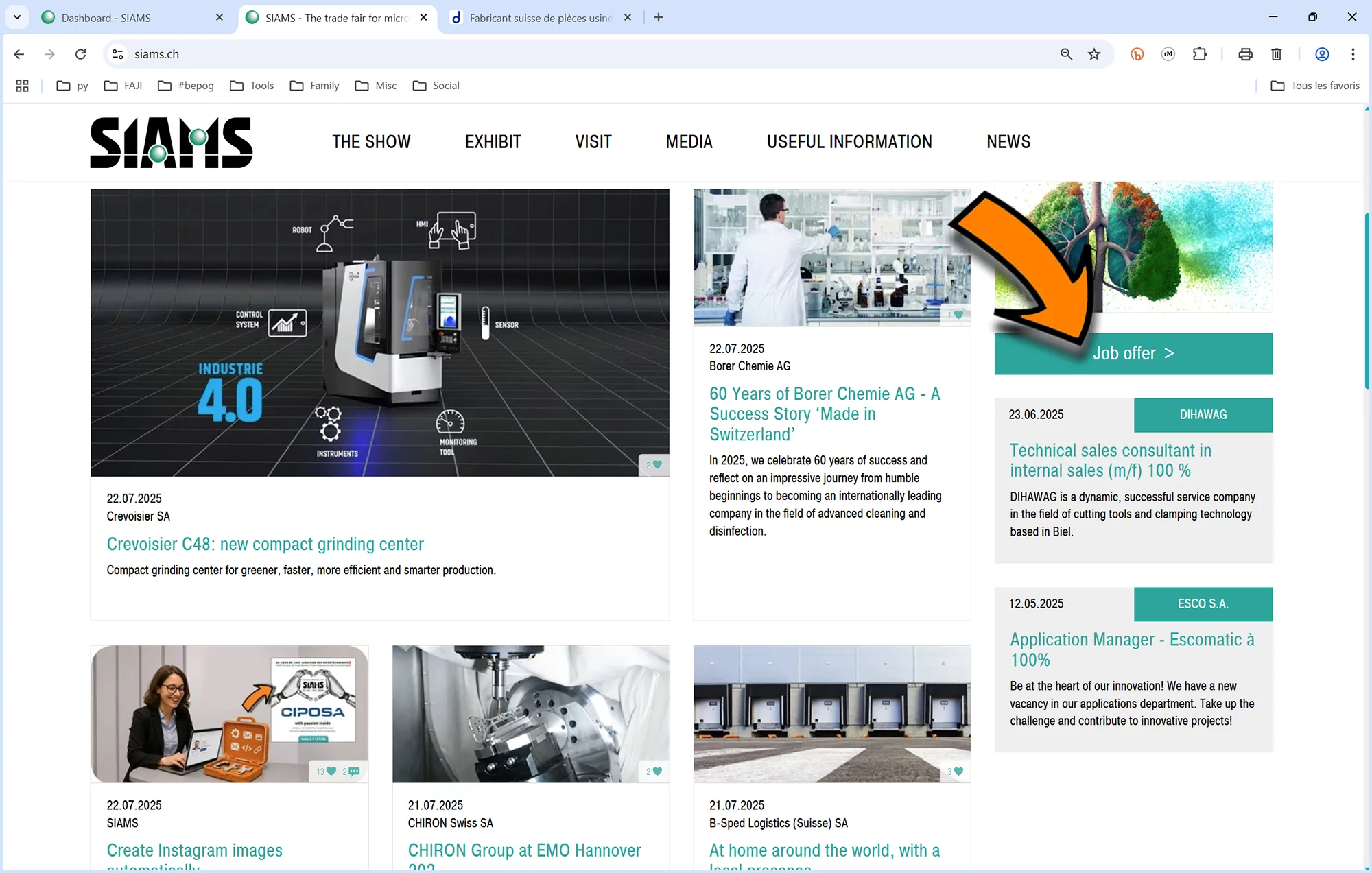This screenshot has height=873, width=1372.
Task: Toggle heart like on B-Sped Logistics image
Action: pyautogui.click(x=958, y=772)
